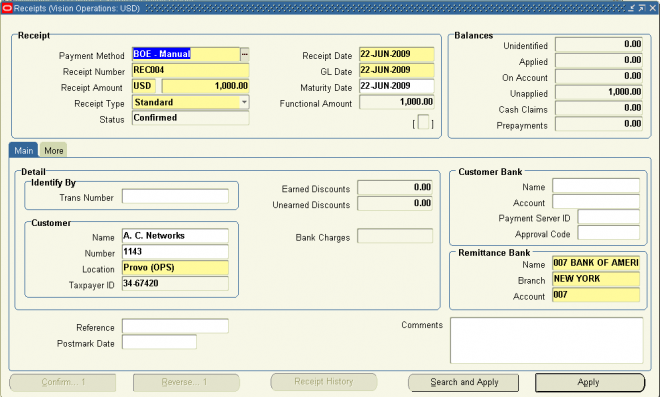660x397 pixels.
Task: Click the Receipt History button
Action: coord(324,382)
